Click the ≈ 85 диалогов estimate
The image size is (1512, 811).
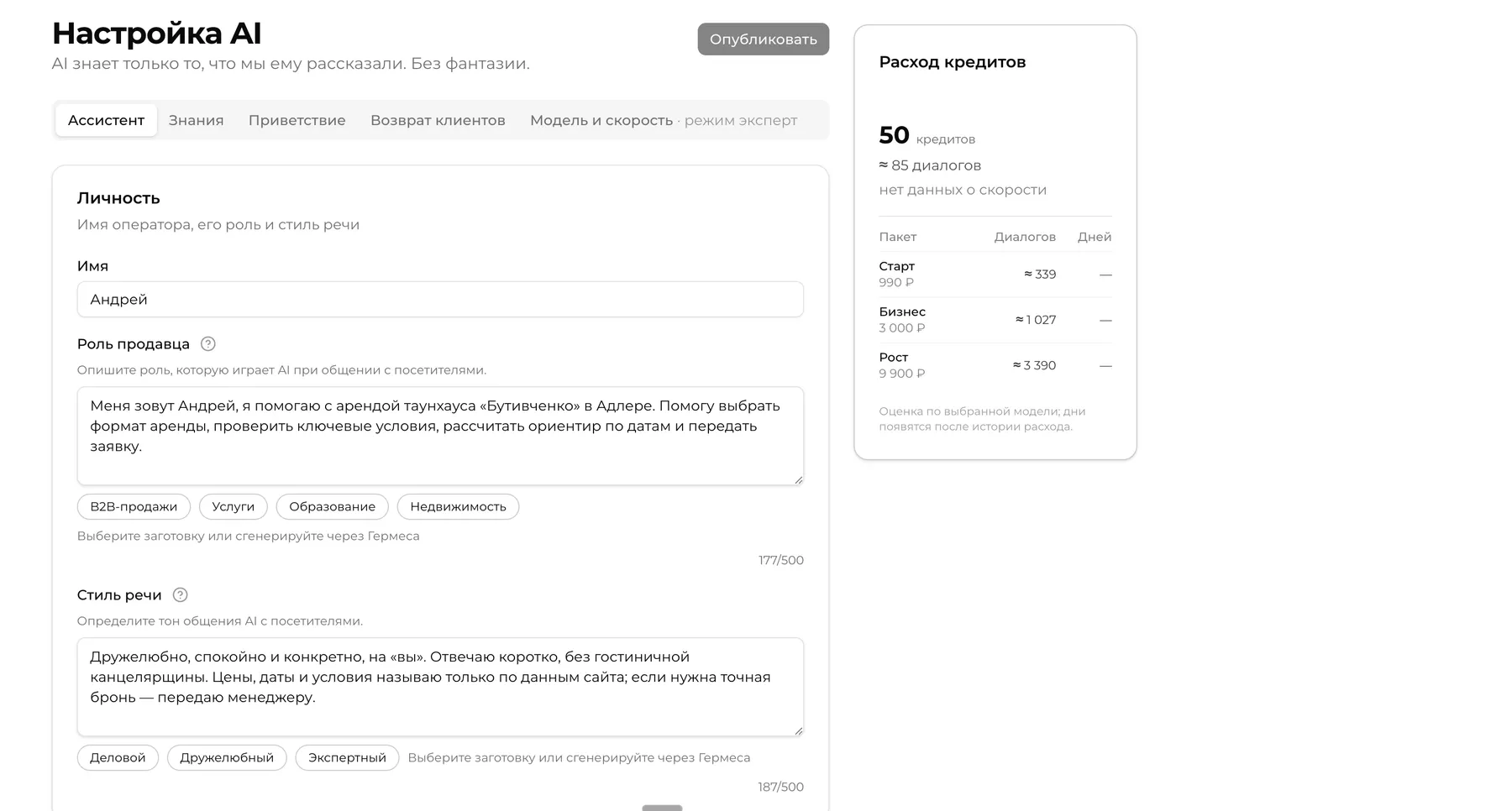coord(930,165)
